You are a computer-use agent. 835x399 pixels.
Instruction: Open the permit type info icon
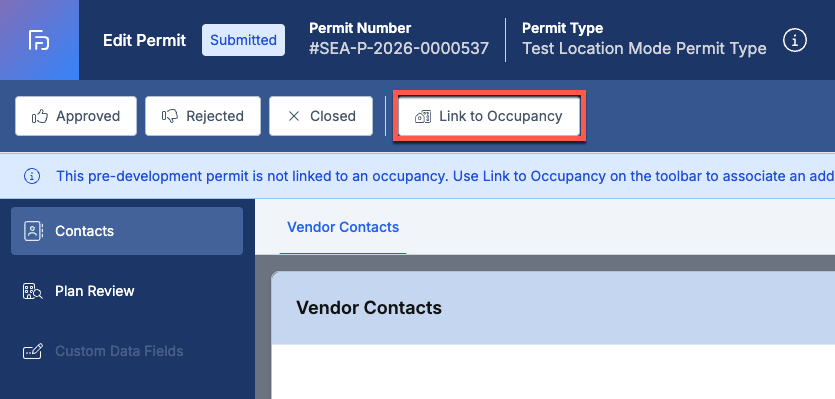(x=795, y=40)
